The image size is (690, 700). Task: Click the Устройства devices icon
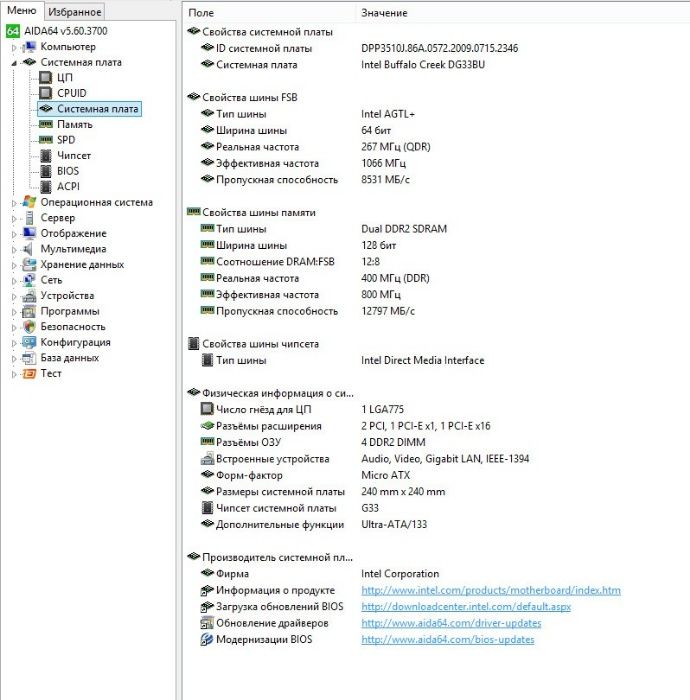click(x=29, y=296)
